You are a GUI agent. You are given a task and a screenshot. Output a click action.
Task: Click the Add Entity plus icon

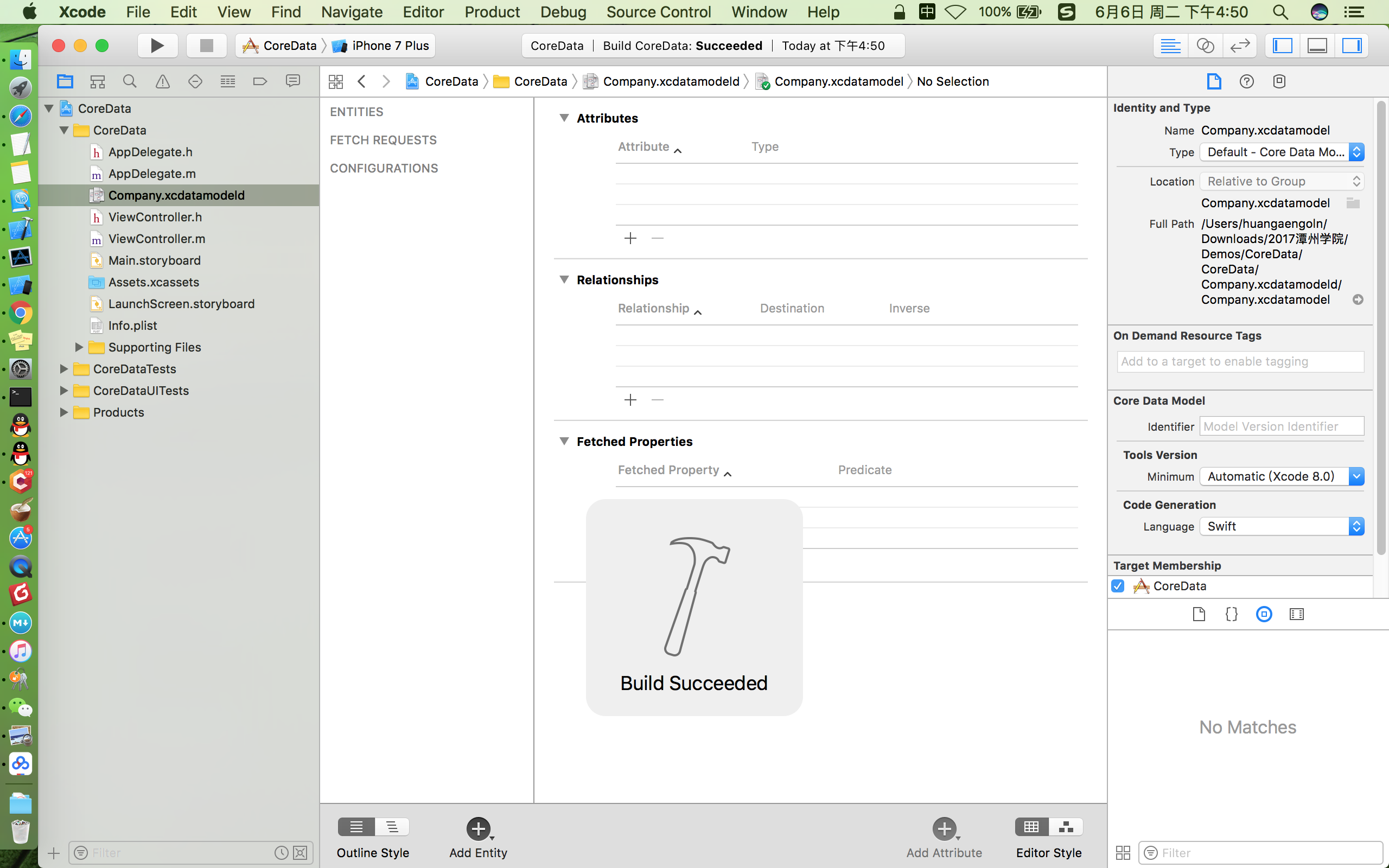[x=478, y=828]
